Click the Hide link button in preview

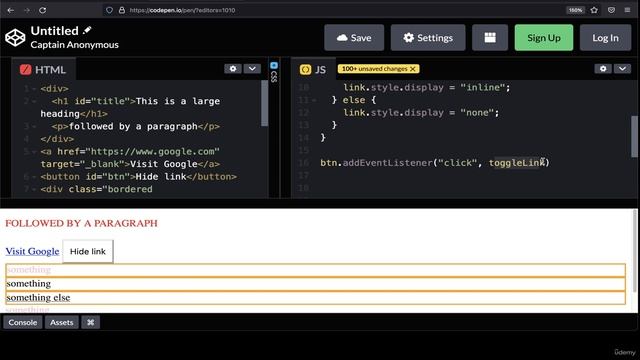tap(88, 251)
